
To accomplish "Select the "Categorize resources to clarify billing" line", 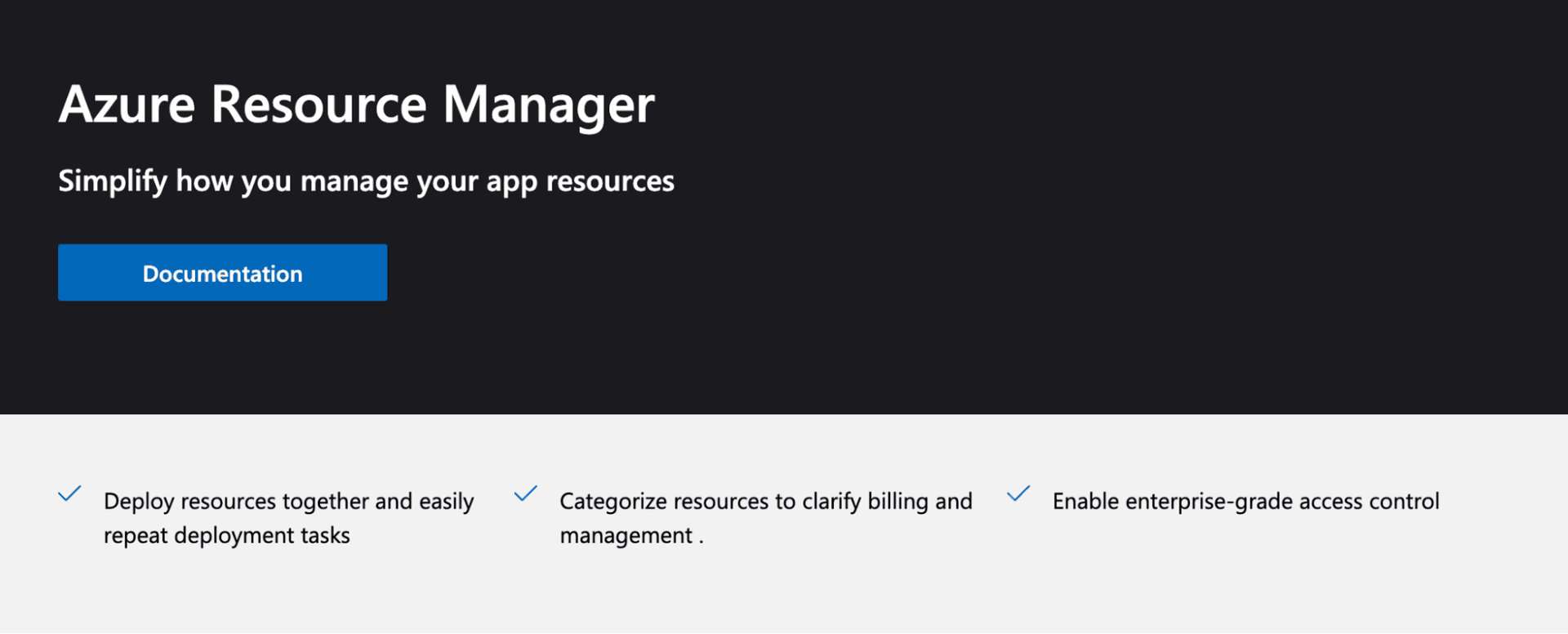I will [x=765, y=501].
